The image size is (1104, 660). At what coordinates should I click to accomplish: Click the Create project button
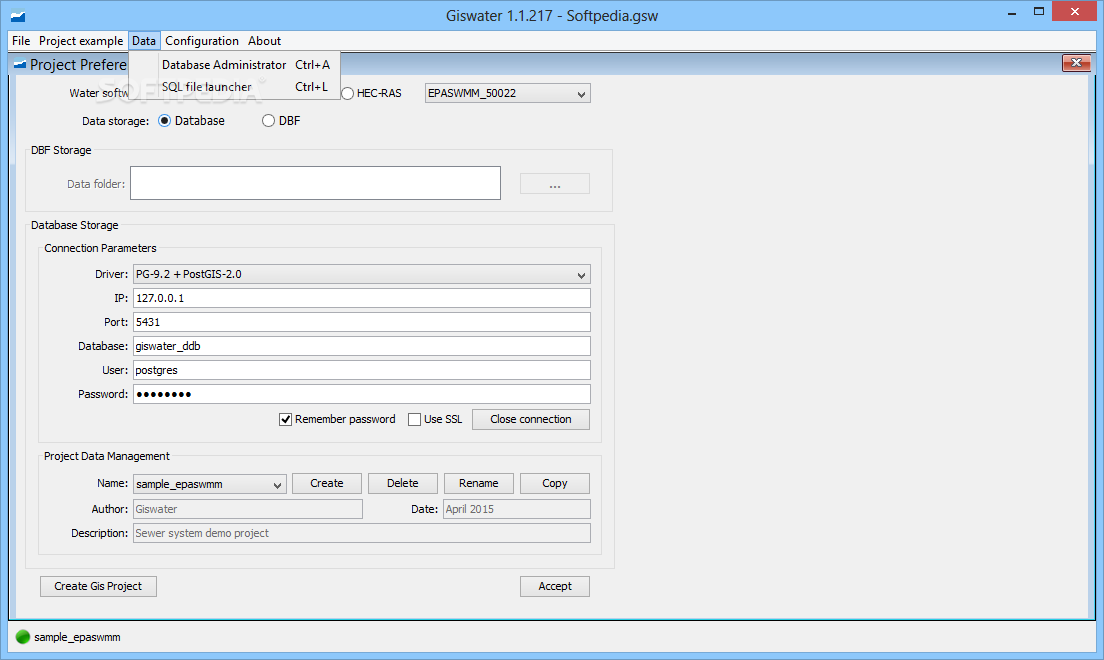click(x=327, y=483)
